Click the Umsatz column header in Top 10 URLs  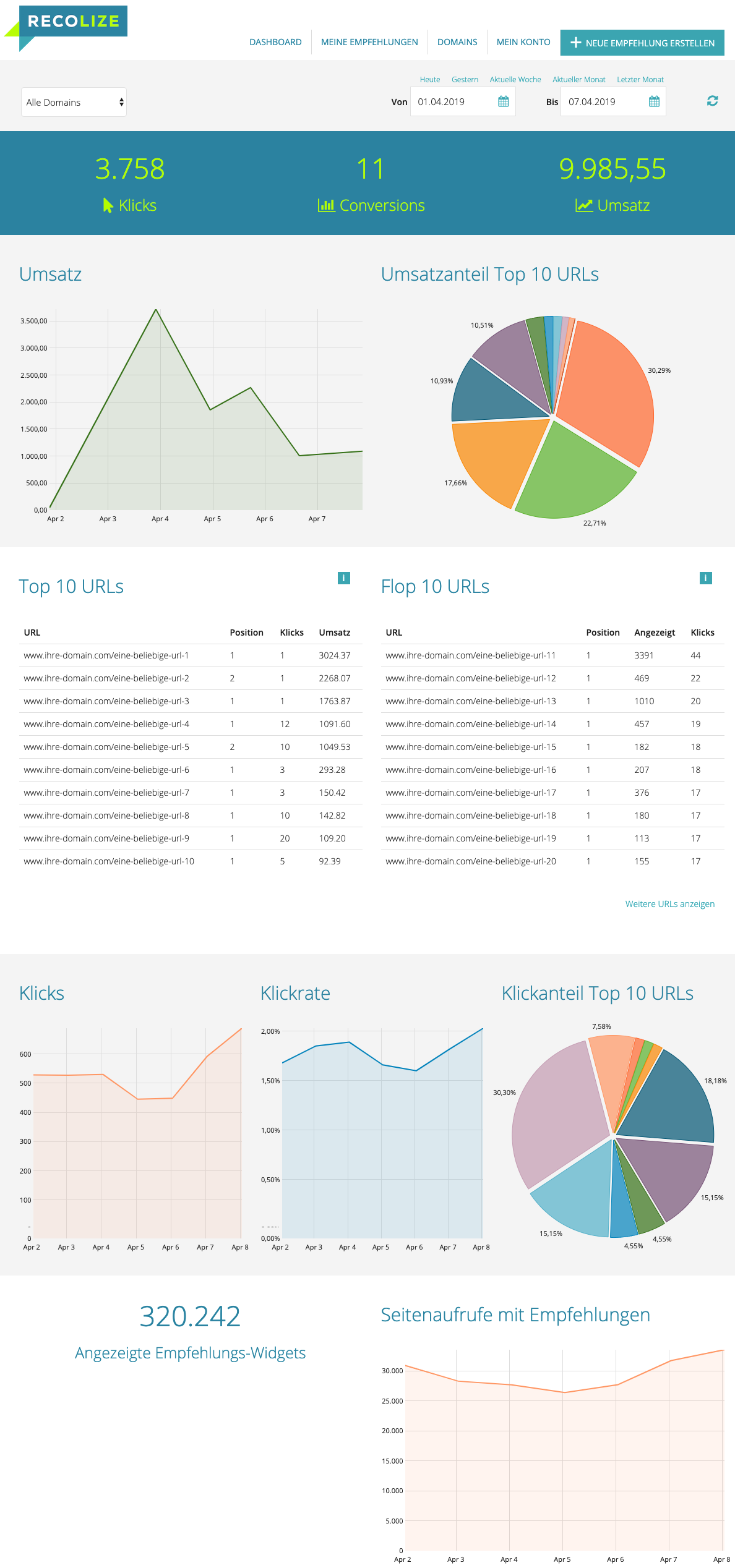click(x=335, y=633)
